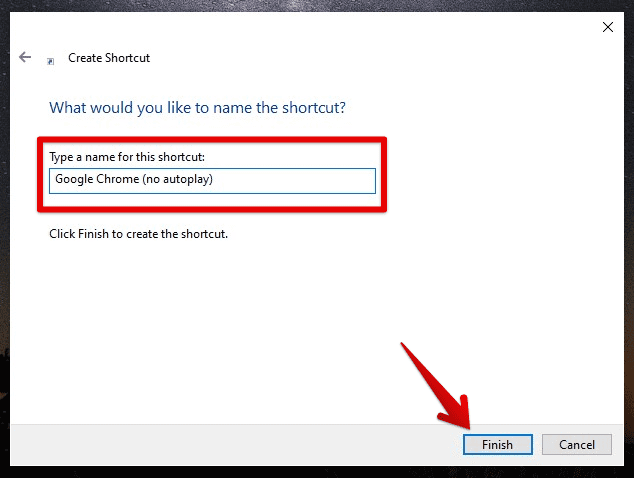
Task: Click heading 'What would you like to name the shortcut?'
Action: [197, 108]
